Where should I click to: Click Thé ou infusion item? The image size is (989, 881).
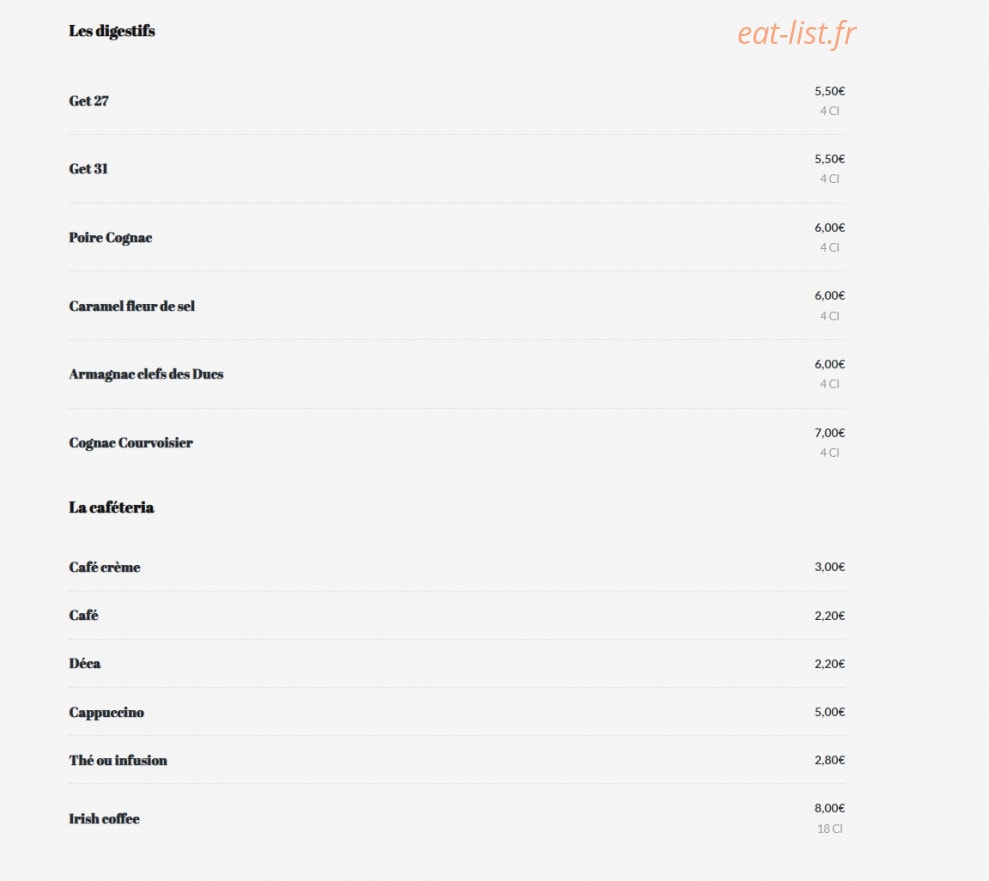coord(118,761)
